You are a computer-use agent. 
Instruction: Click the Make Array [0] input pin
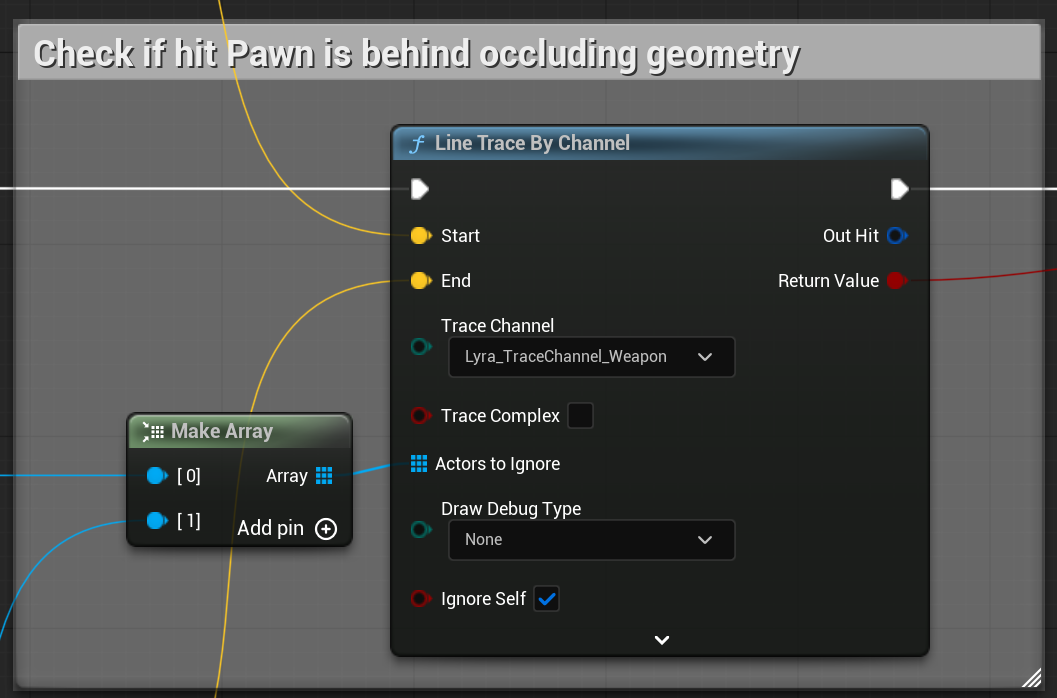point(156,475)
